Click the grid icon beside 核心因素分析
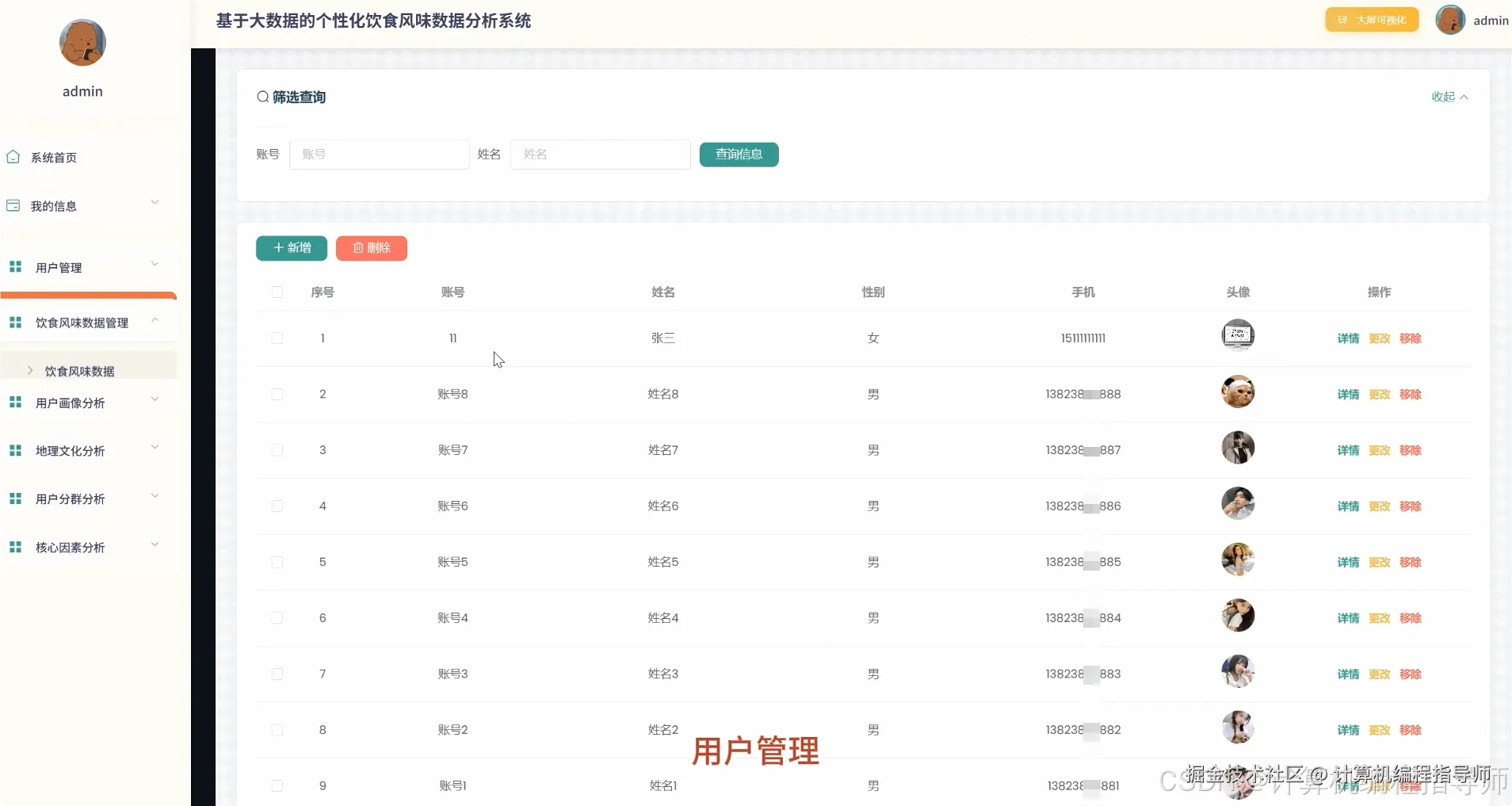1512x806 pixels. [15, 547]
